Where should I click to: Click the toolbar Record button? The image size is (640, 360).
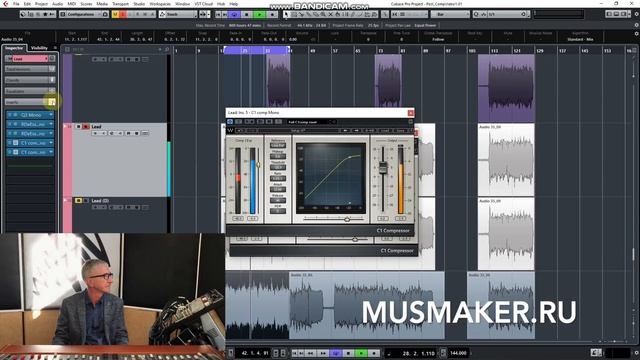[x=272, y=14]
